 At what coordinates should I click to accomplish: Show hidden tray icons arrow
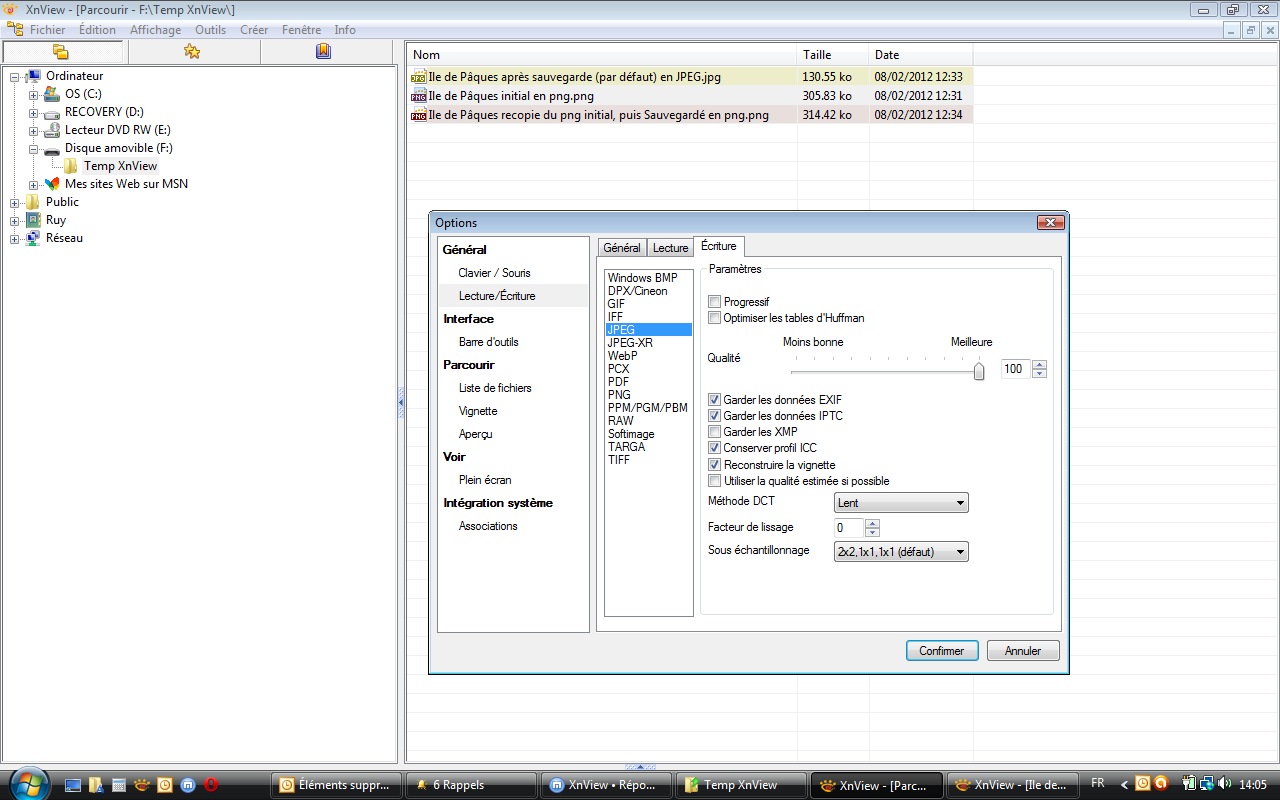[x=1124, y=785]
